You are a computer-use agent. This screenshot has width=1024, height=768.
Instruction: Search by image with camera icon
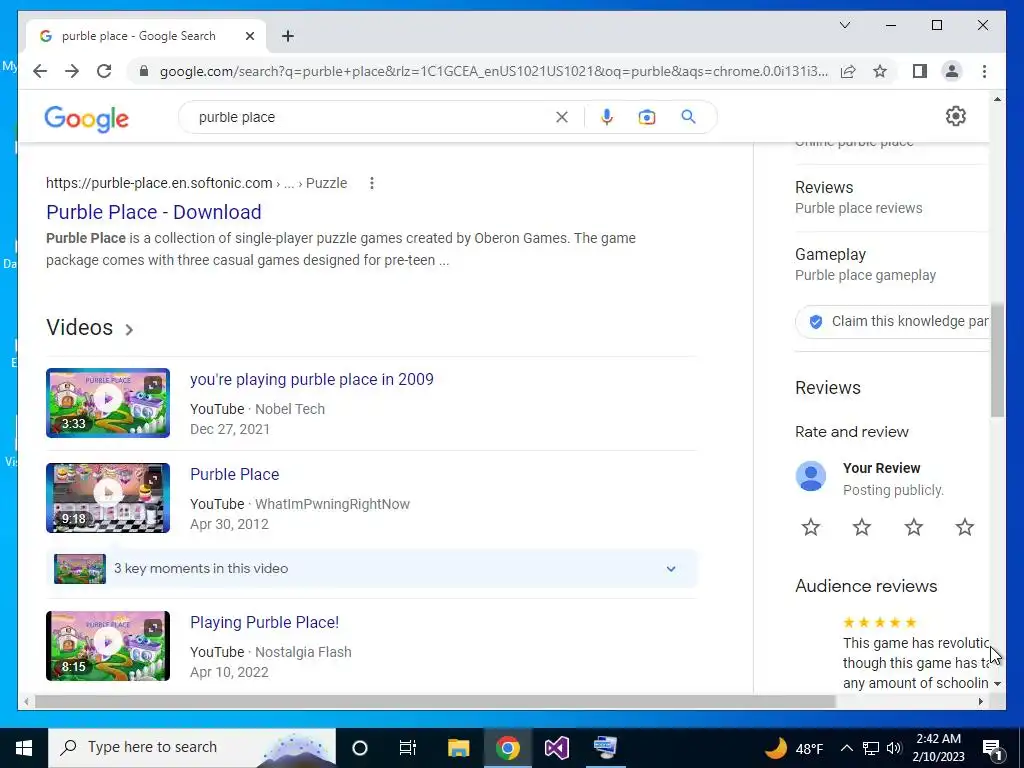[x=647, y=118]
